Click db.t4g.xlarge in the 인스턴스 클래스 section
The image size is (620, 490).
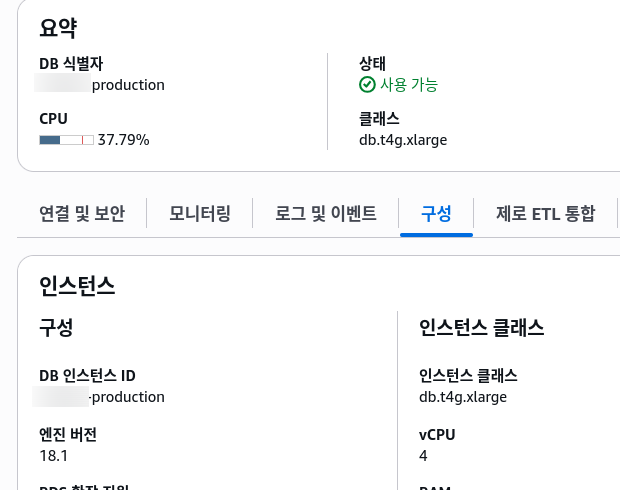click(x=463, y=397)
